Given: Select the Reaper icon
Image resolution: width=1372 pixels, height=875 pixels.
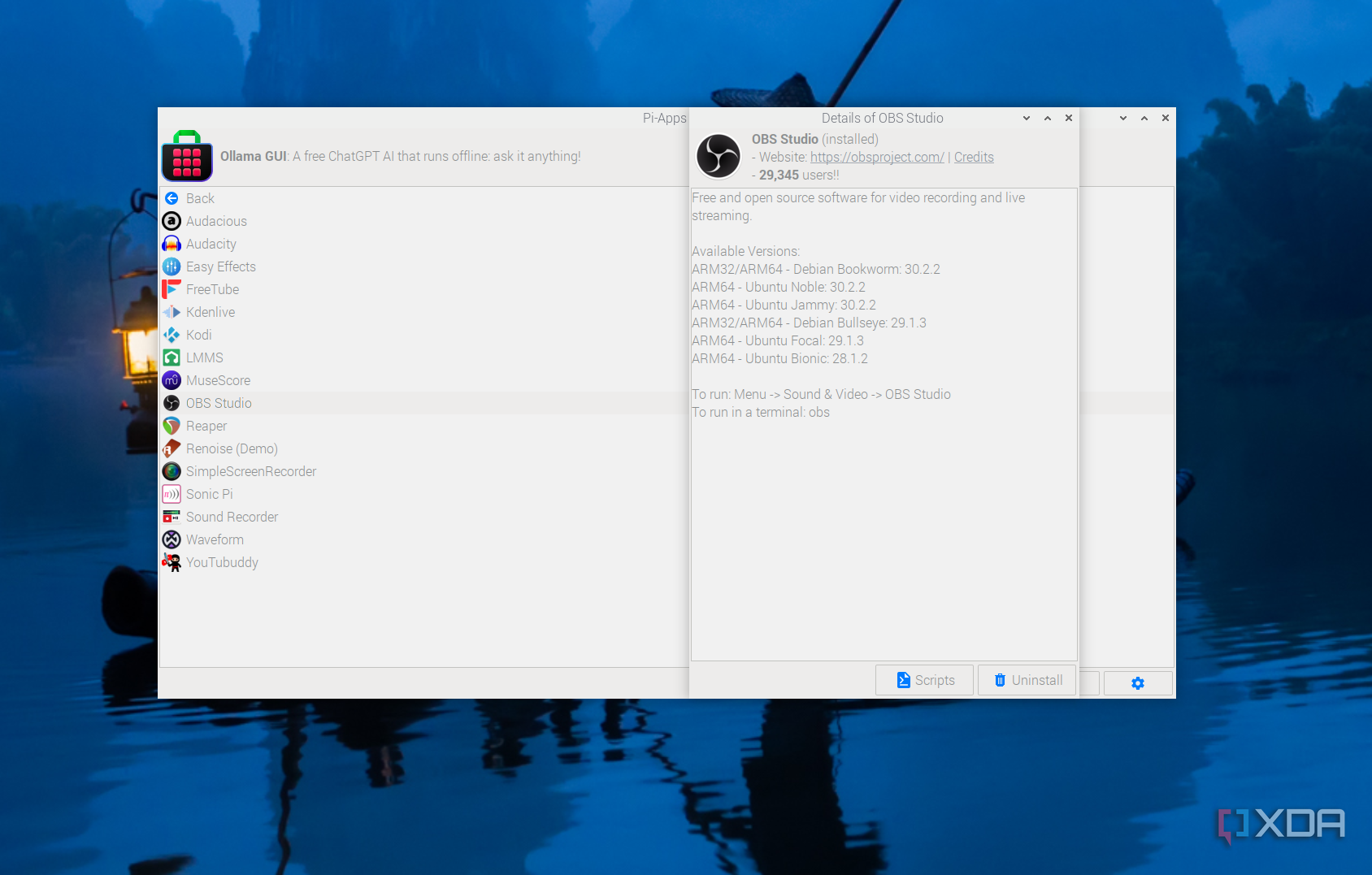Looking at the screenshot, I should click(x=171, y=426).
